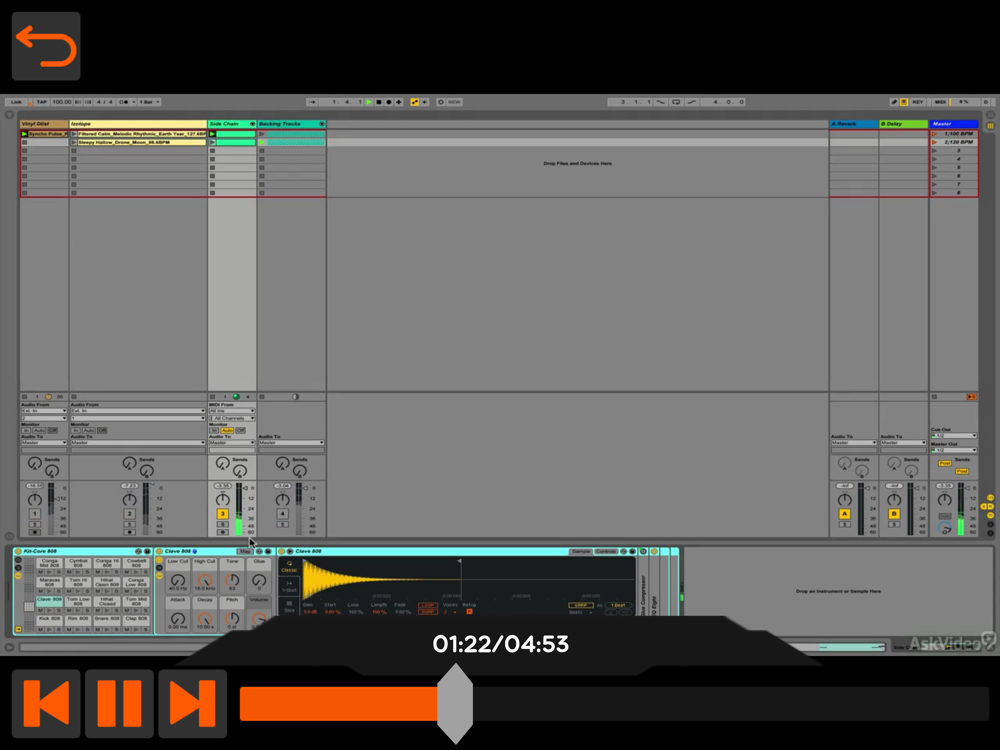1000x750 pixels.
Task: Click the Map button on Clave 808
Action: click(x=245, y=551)
